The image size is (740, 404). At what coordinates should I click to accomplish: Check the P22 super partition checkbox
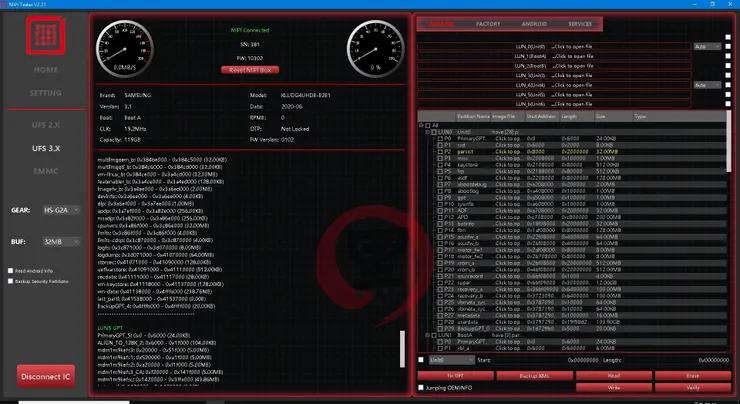[440, 283]
